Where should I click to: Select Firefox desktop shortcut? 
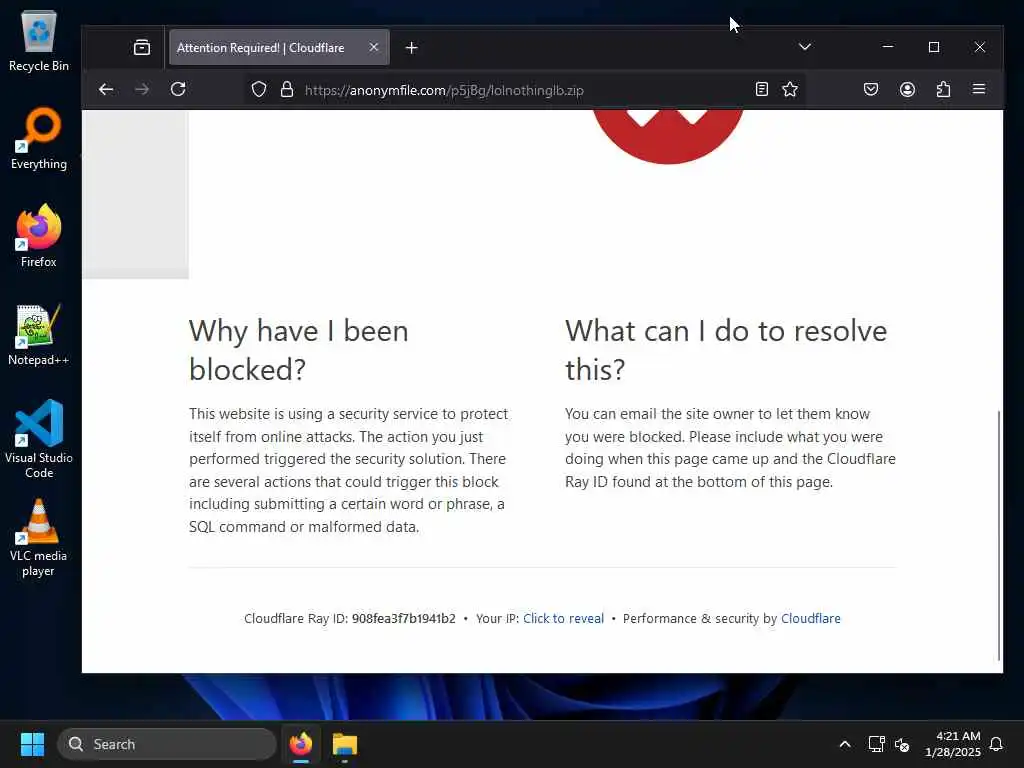coord(39,236)
